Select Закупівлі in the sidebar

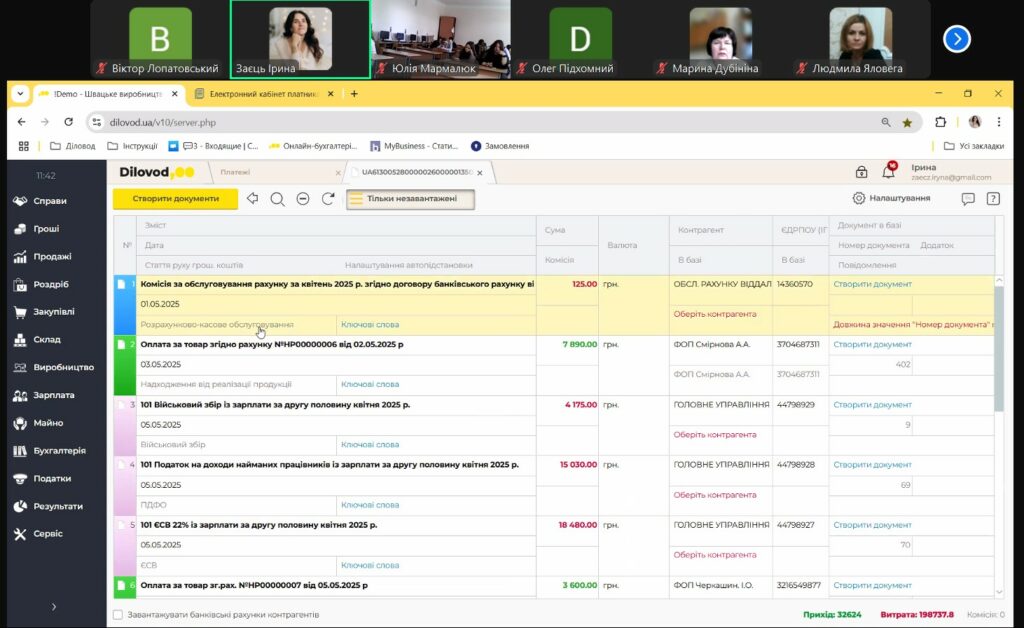(x=44, y=312)
